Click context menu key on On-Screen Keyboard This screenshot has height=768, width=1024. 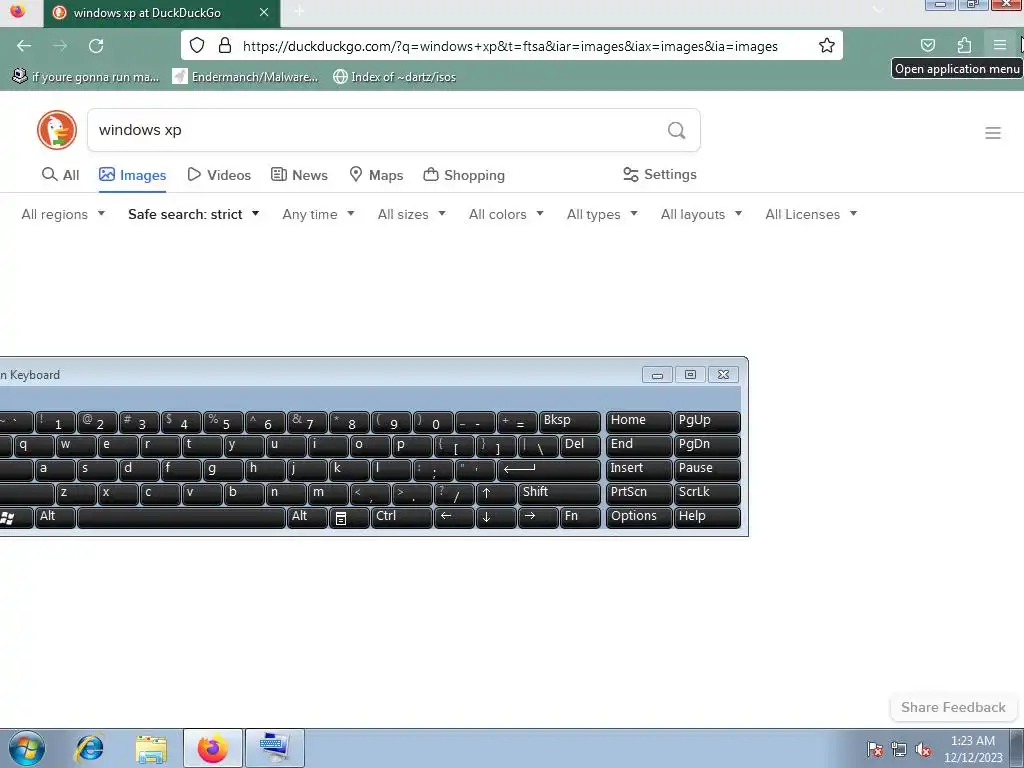349,518
